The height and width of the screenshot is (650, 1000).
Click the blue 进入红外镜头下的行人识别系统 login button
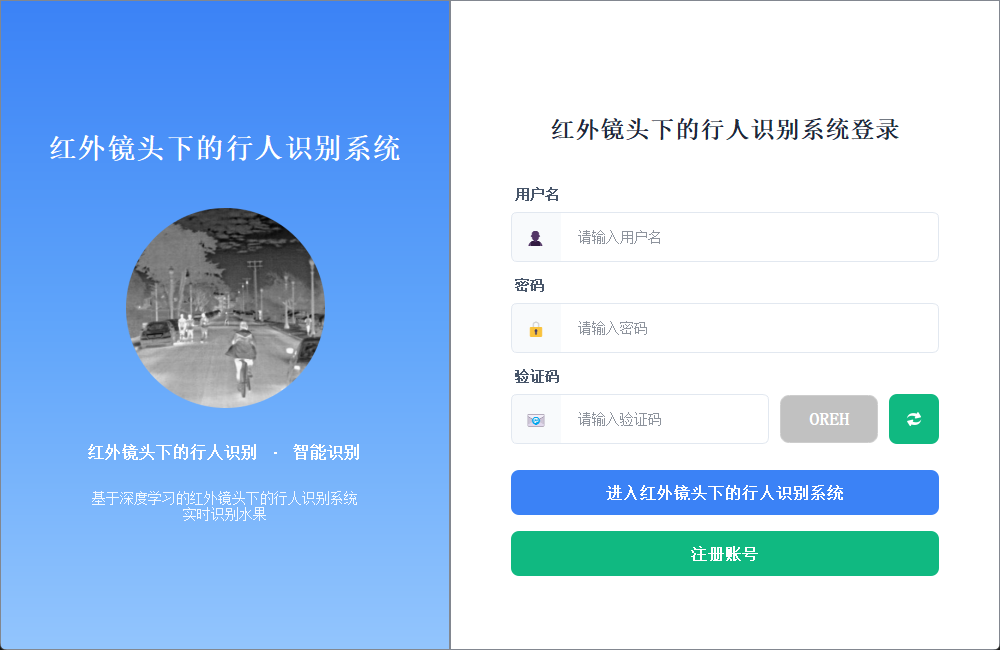click(724, 492)
